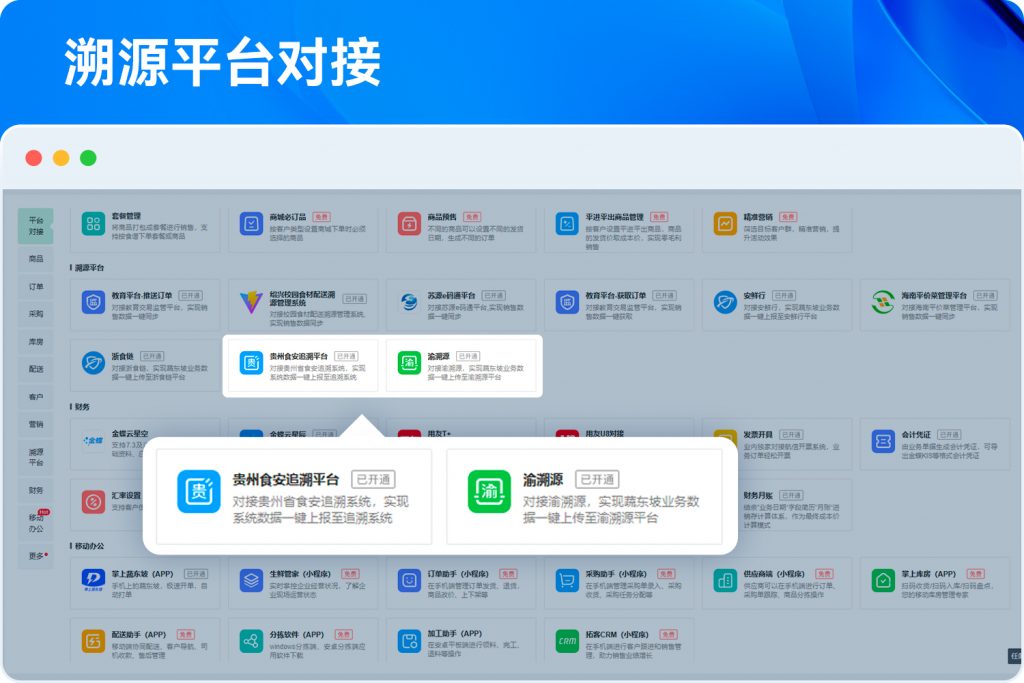Open the 浙食链 shield icon
Screen dimensions: 1024x683
tap(94, 362)
